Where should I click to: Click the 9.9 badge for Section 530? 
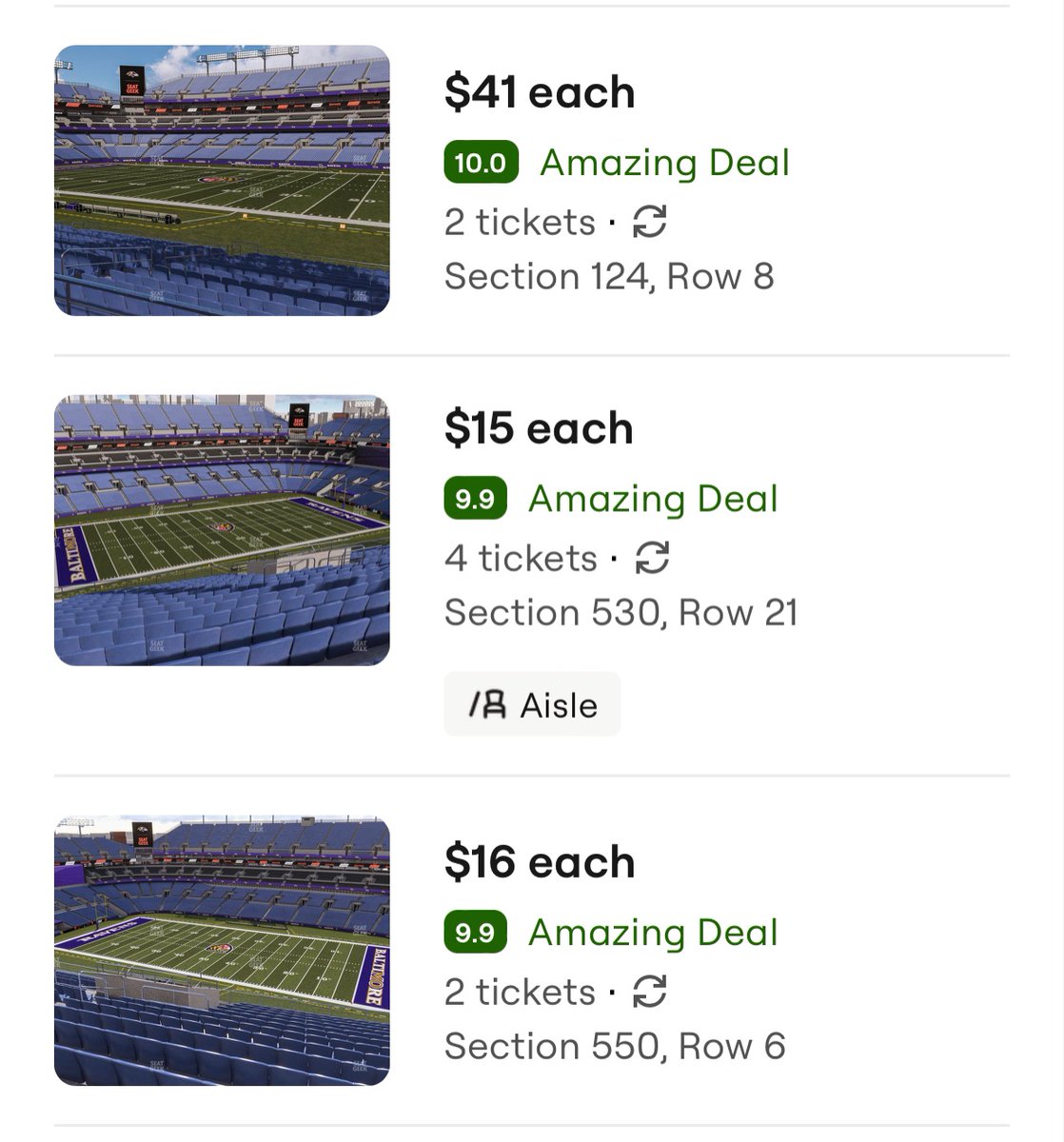[x=475, y=499]
